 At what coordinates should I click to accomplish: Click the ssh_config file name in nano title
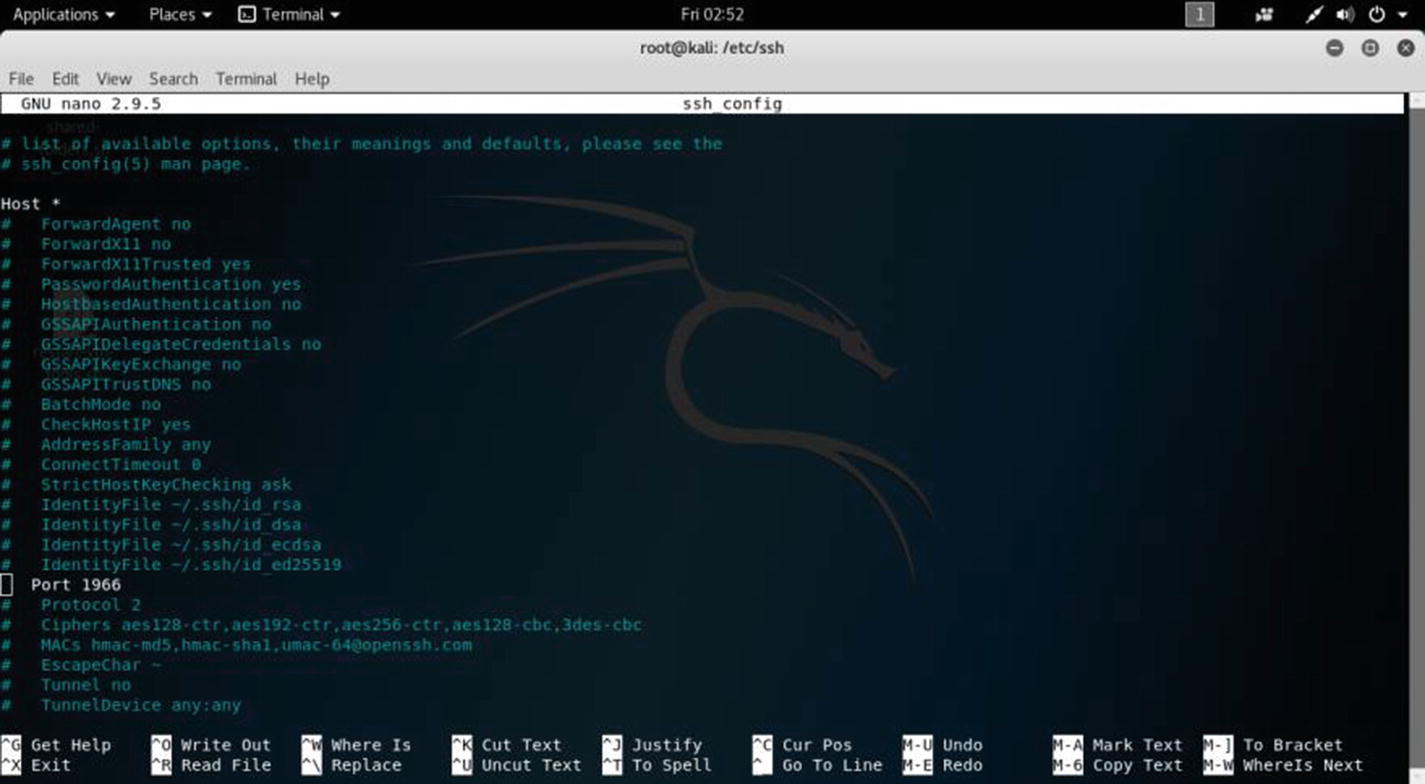732,104
